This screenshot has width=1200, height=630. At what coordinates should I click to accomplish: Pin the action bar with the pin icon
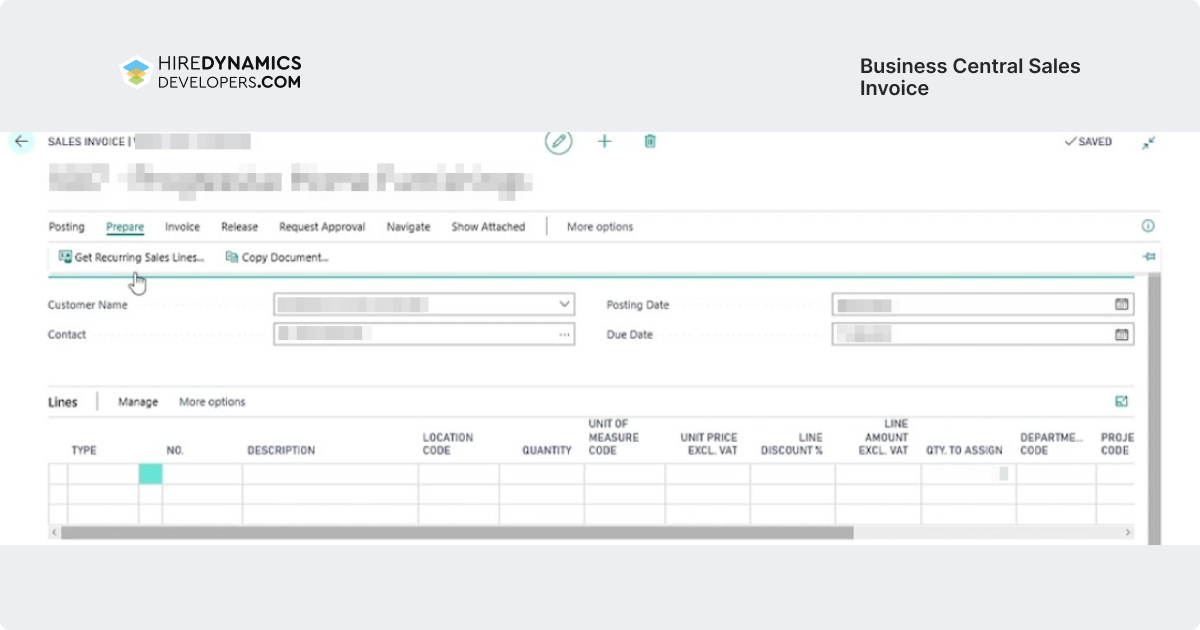[1149, 257]
